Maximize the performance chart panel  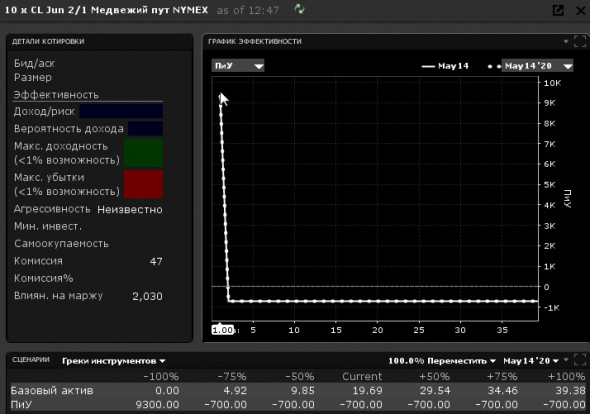580,41
